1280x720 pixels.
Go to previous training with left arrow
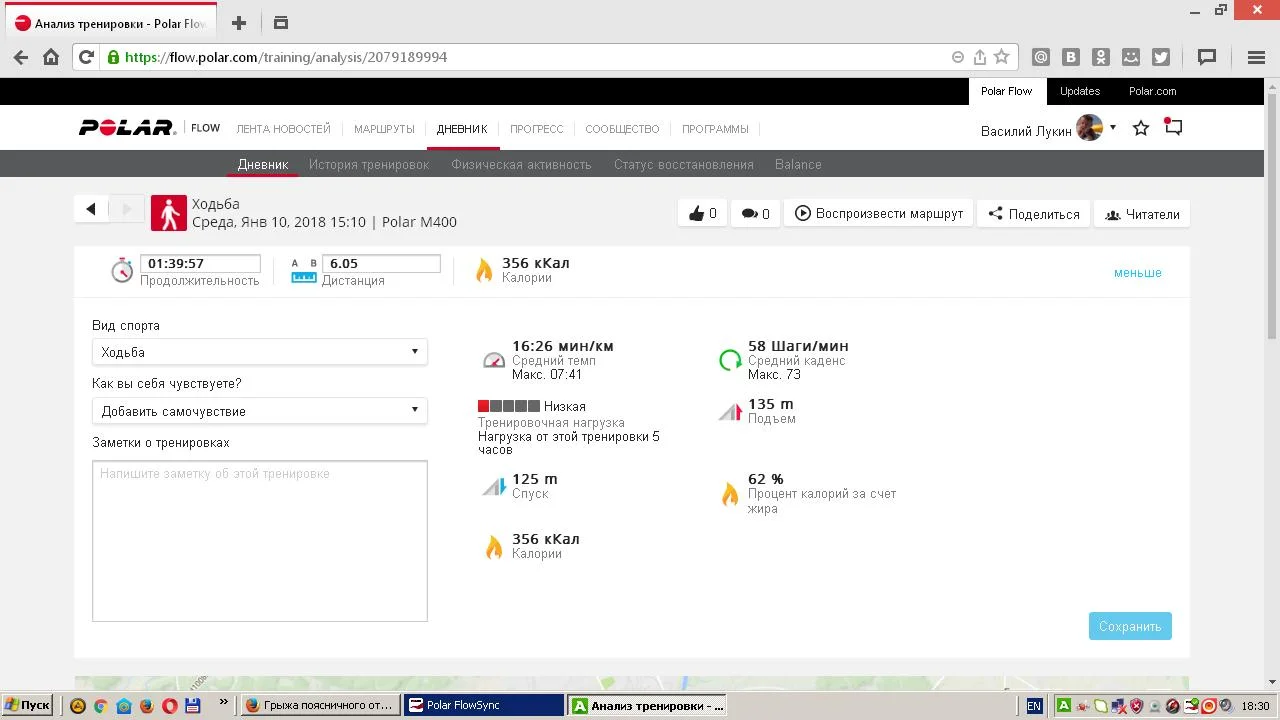coord(91,209)
